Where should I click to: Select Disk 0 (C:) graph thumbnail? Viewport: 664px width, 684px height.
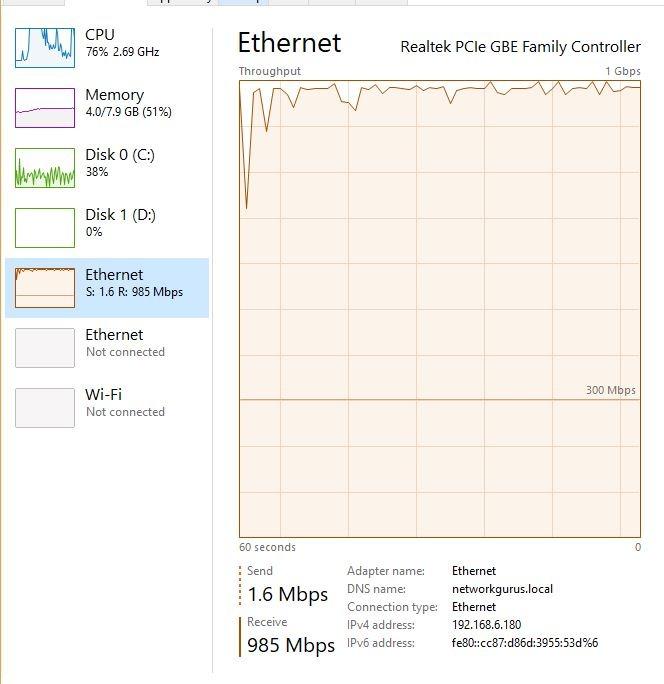coord(45,168)
